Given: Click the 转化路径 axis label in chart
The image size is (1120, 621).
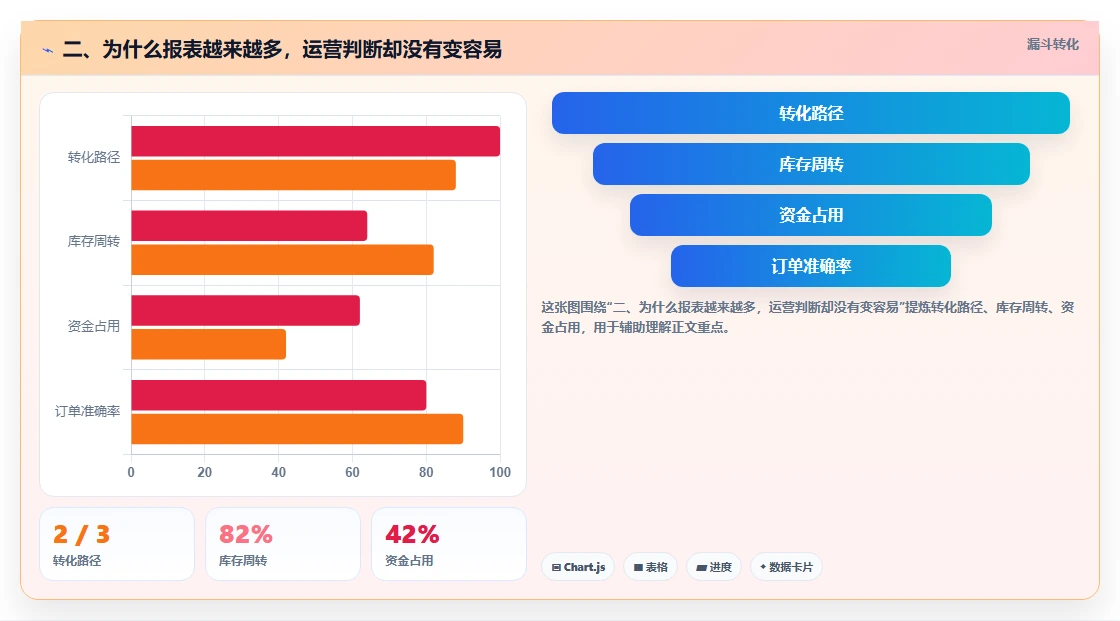Looking at the screenshot, I should point(94,157).
